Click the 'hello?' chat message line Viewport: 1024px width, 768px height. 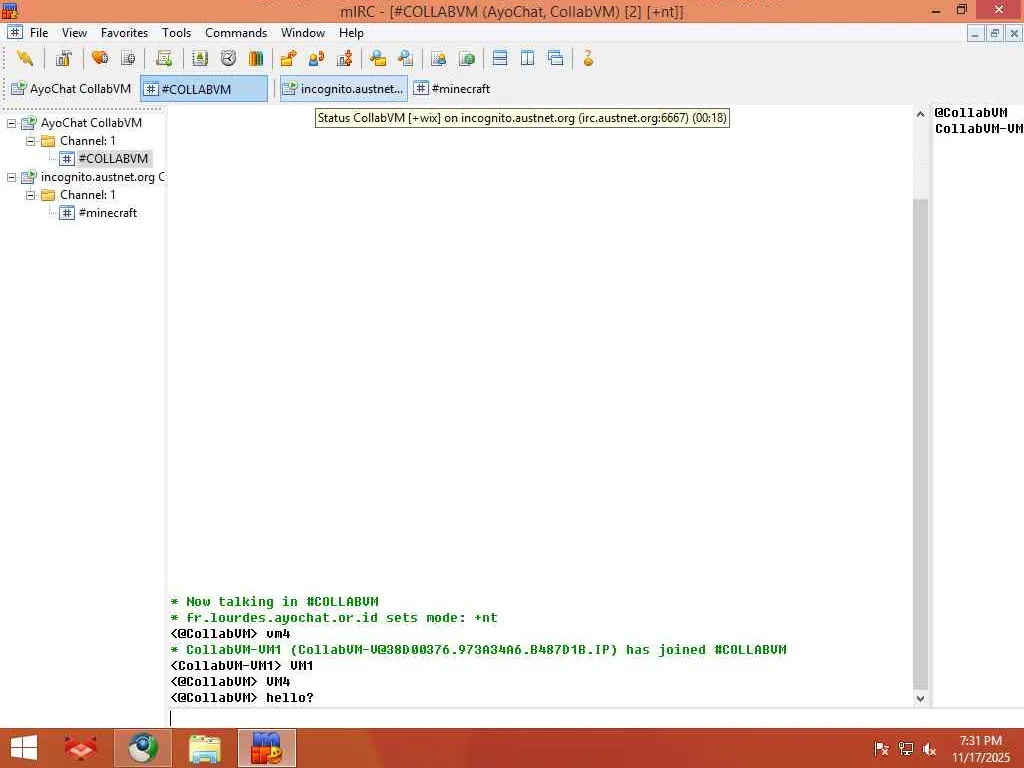(x=242, y=697)
